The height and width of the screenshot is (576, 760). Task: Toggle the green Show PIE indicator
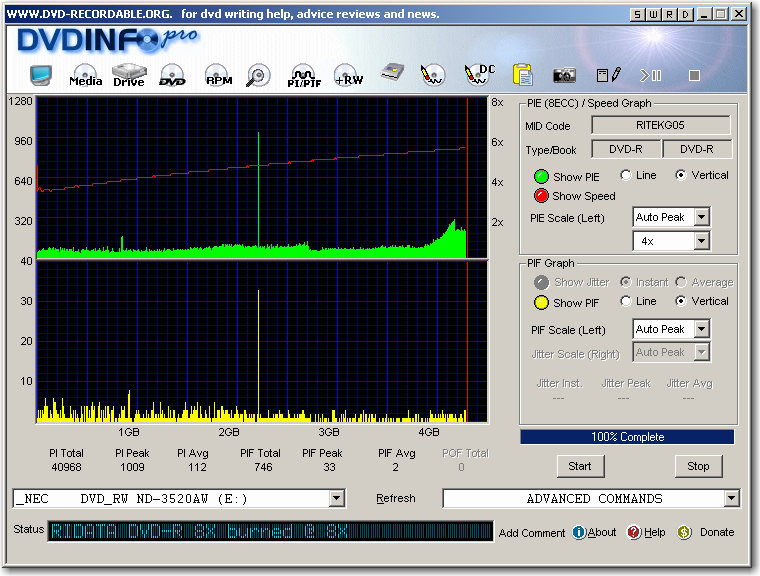(541, 176)
